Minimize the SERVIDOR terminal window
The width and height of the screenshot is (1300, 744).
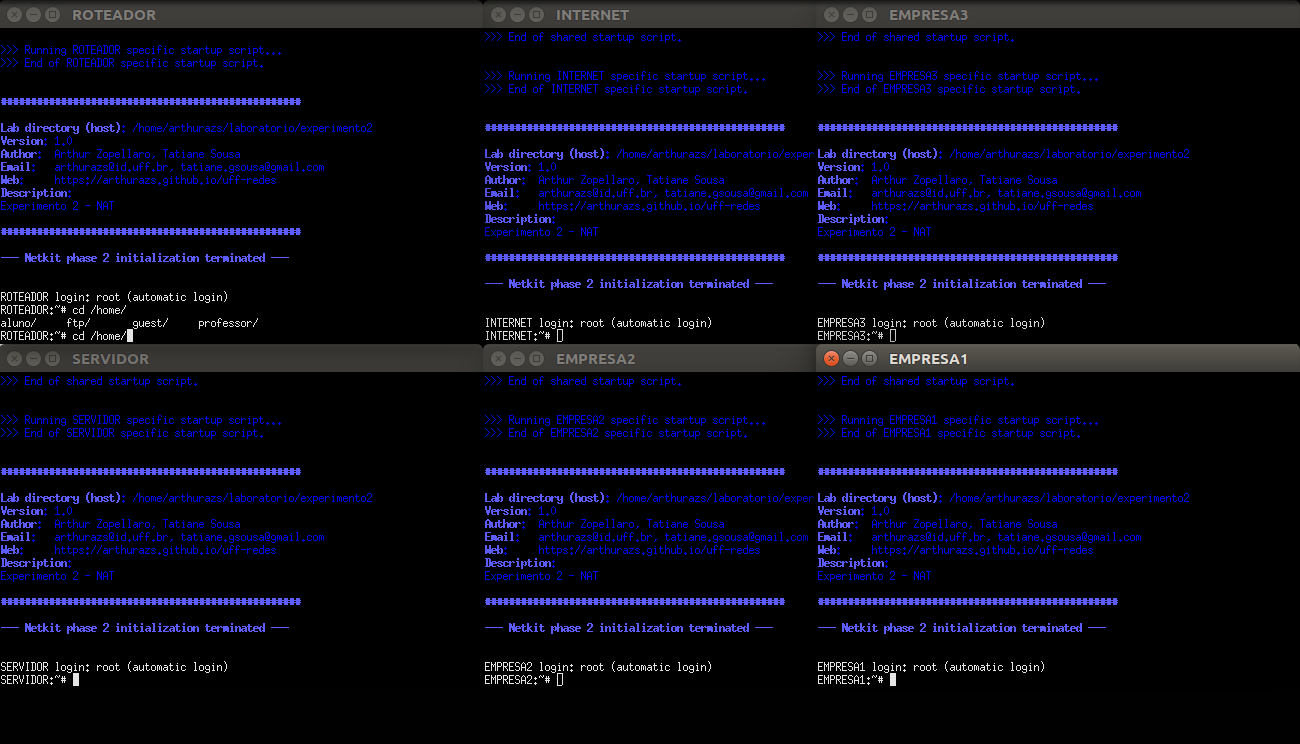[x=33, y=359]
